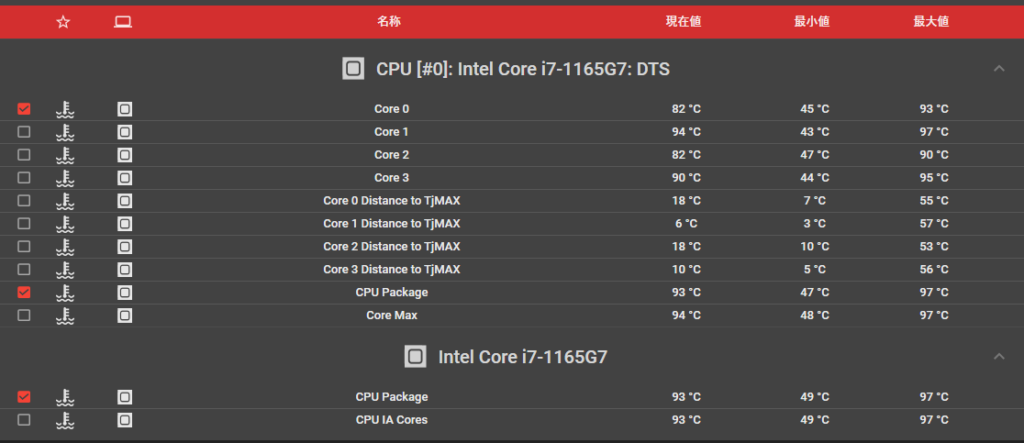Screen dimensions: 1024x443
Task: Click the 最小値 column header
Action: coord(811,21)
